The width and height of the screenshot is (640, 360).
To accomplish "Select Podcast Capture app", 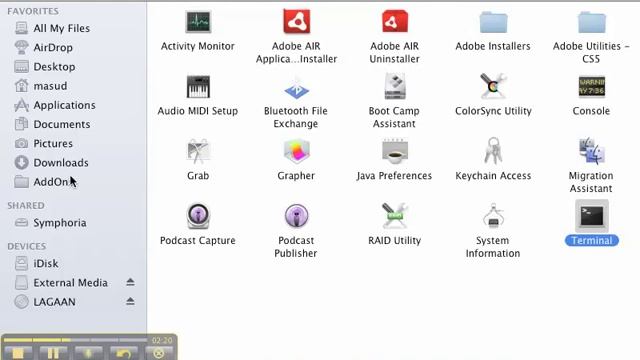I will (198, 216).
